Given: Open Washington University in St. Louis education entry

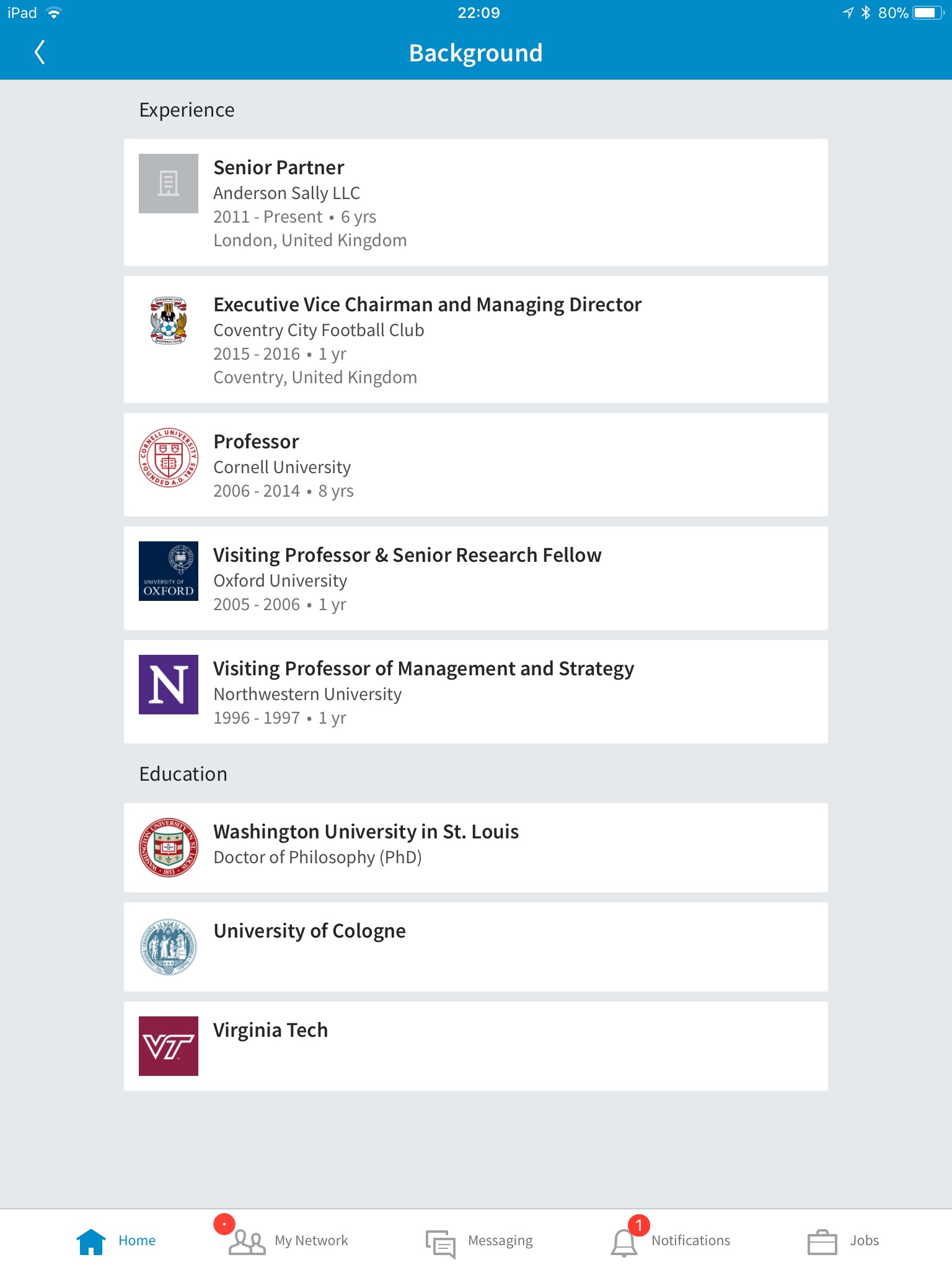Looking at the screenshot, I should pos(476,848).
